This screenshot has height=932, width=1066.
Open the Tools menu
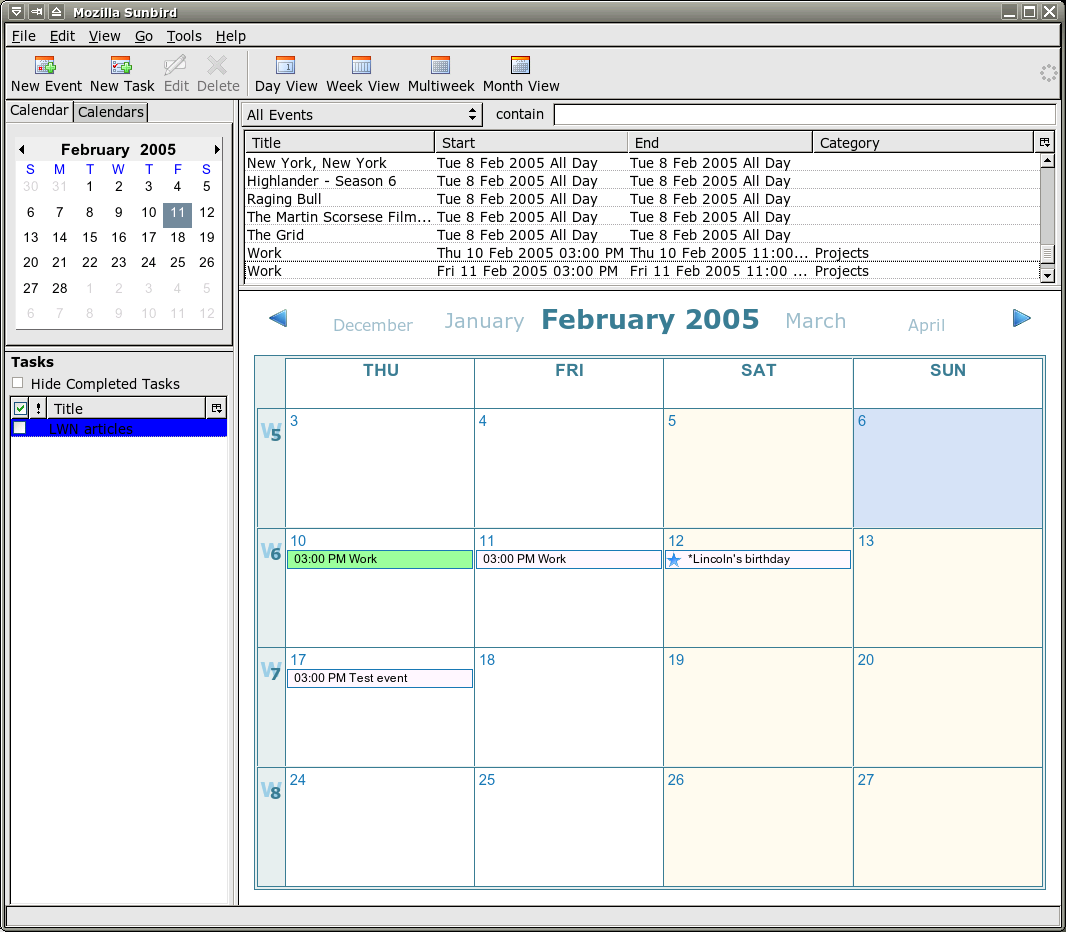point(184,36)
